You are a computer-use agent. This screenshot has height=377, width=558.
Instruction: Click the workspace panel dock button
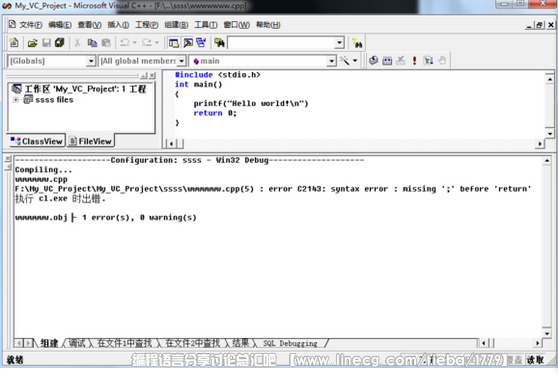point(144,75)
